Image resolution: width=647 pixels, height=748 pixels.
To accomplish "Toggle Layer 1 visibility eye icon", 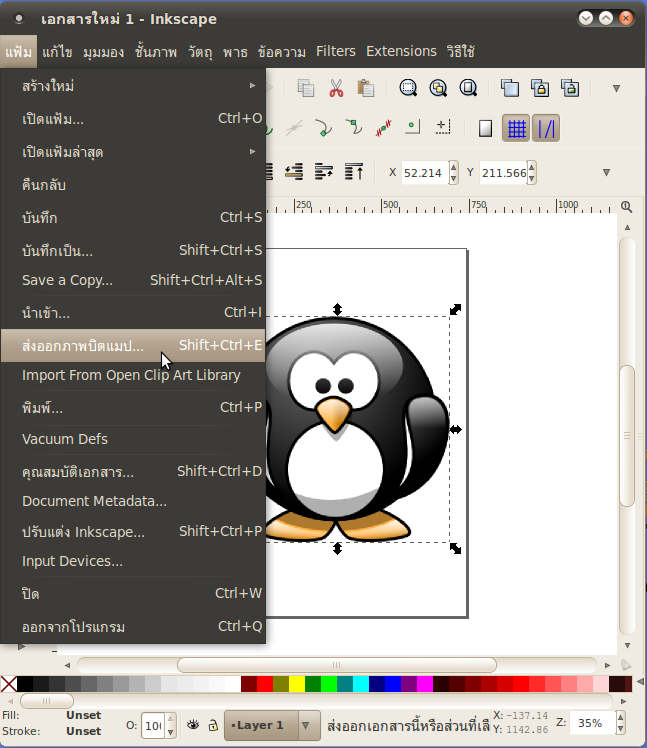I will pos(193,725).
